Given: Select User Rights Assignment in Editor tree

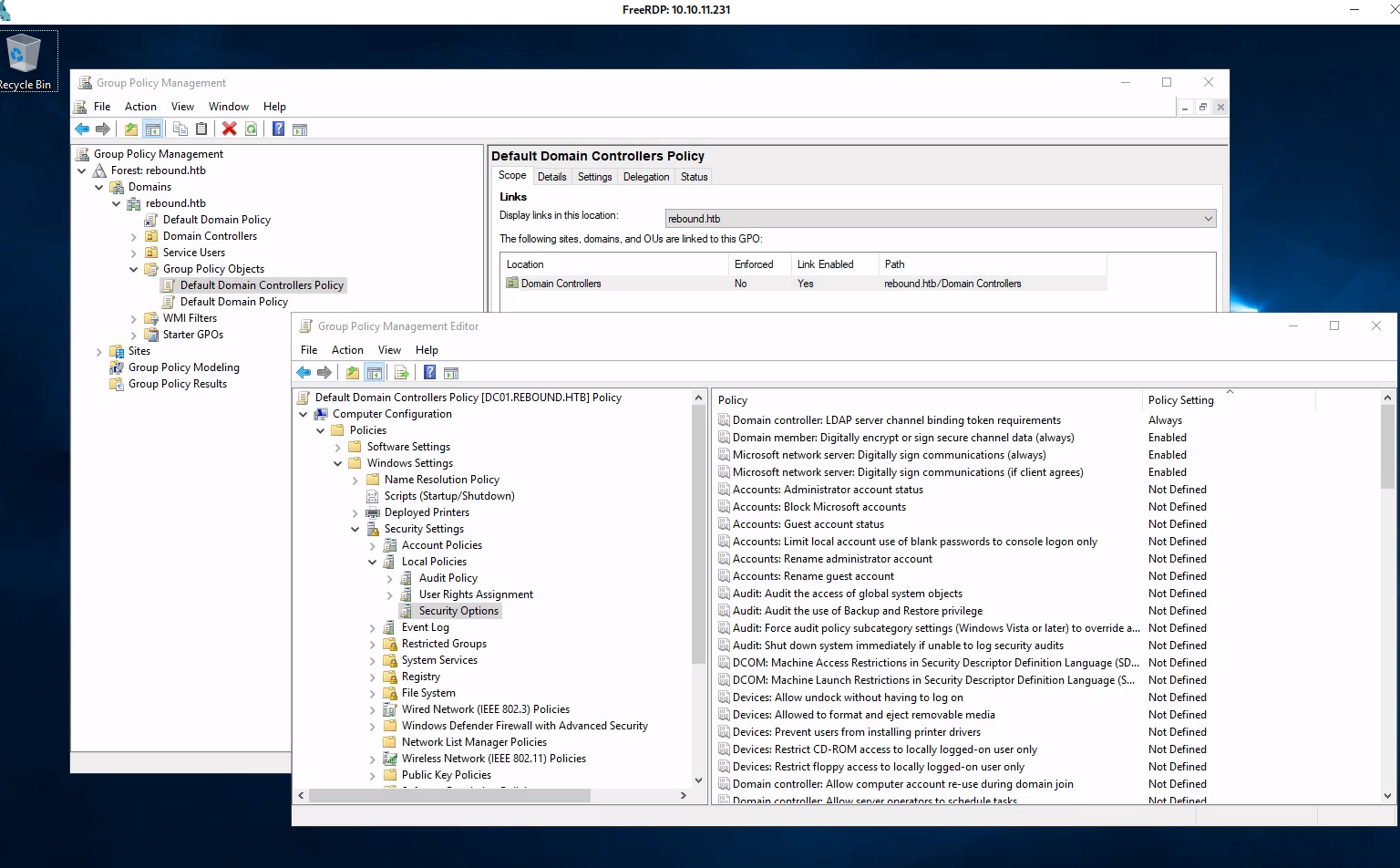Looking at the screenshot, I should point(476,594).
